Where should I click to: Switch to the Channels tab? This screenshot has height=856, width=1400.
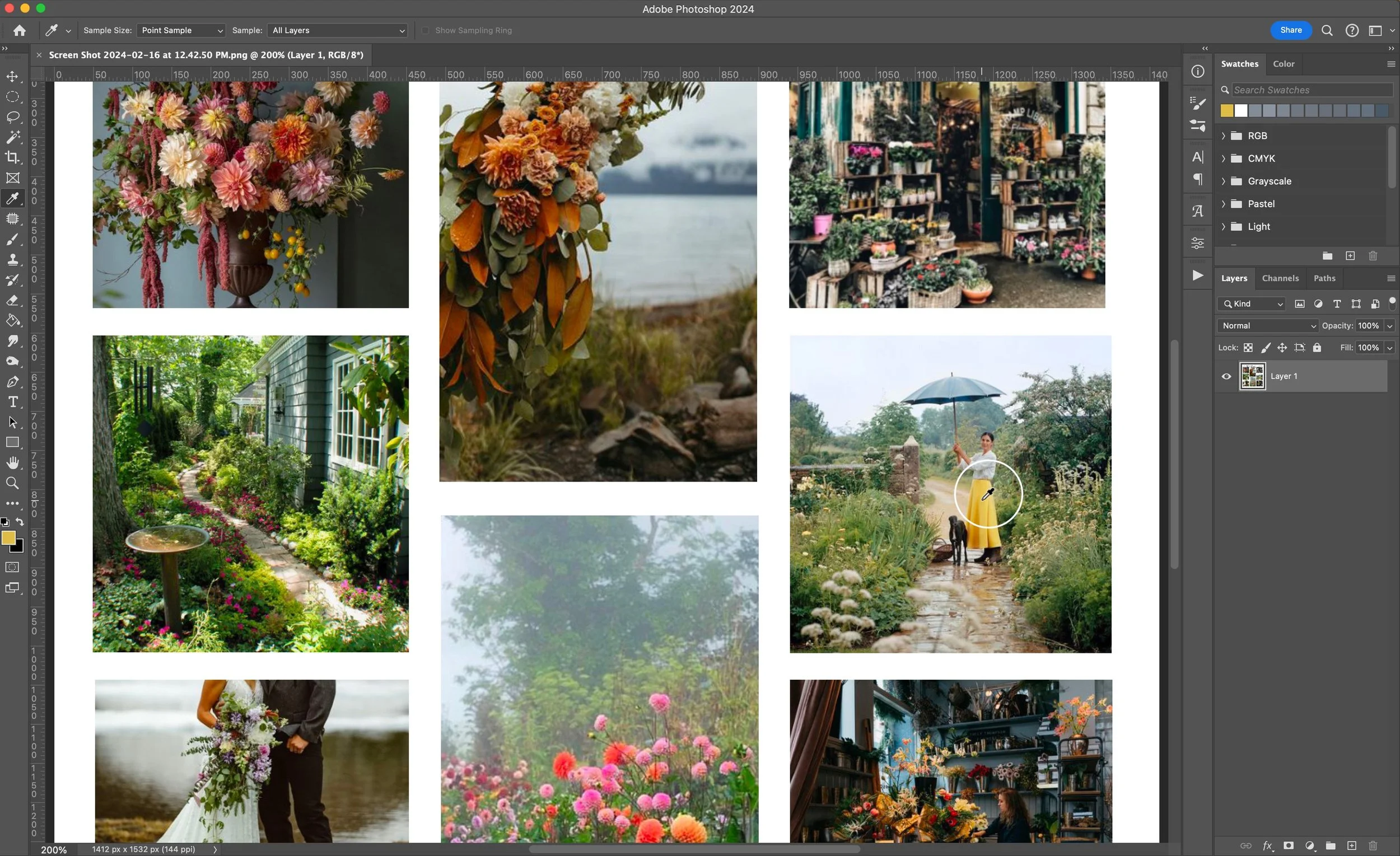pyautogui.click(x=1280, y=278)
